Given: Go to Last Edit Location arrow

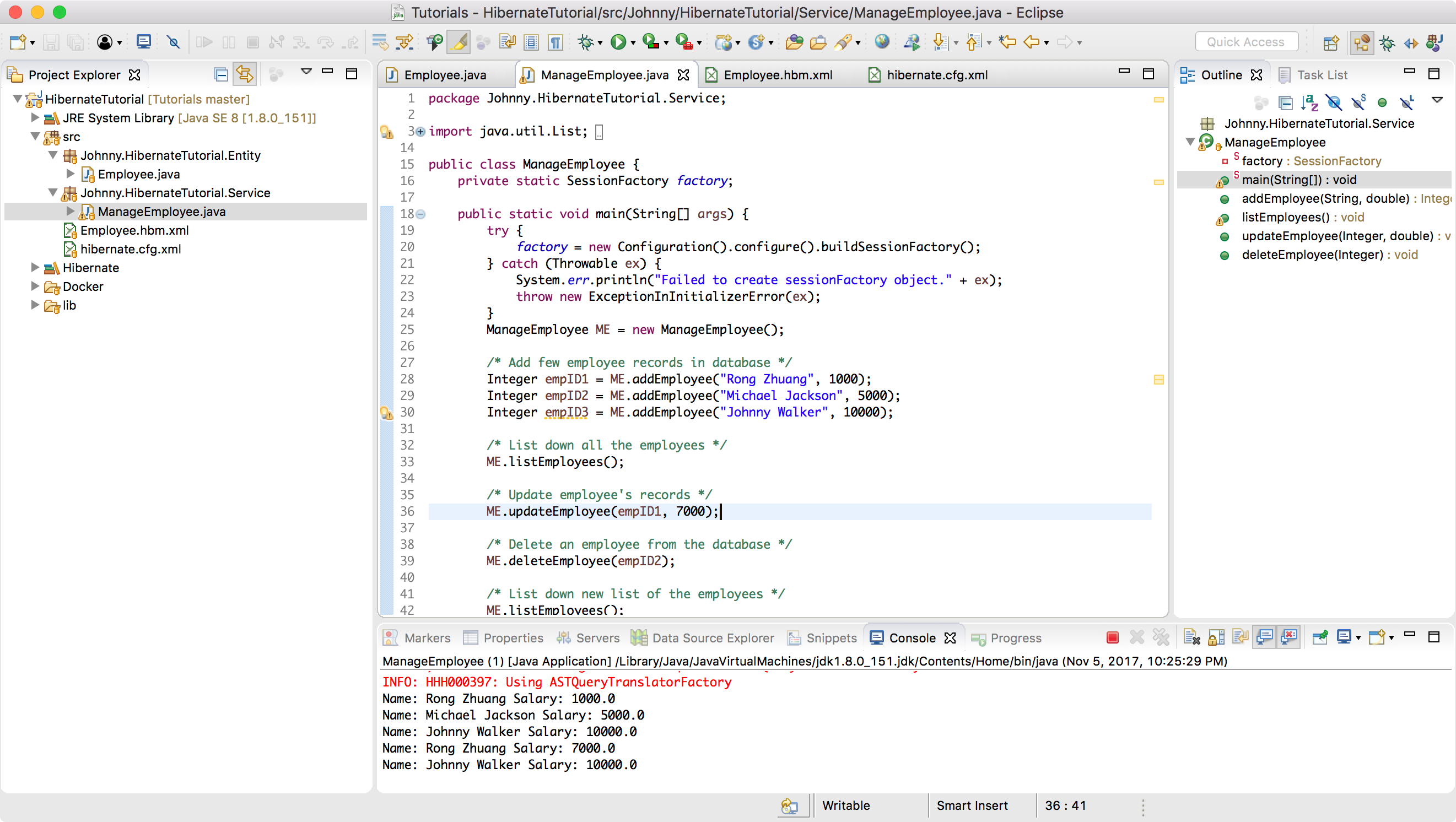Looking at the screenshot, I should point(1007,42).
